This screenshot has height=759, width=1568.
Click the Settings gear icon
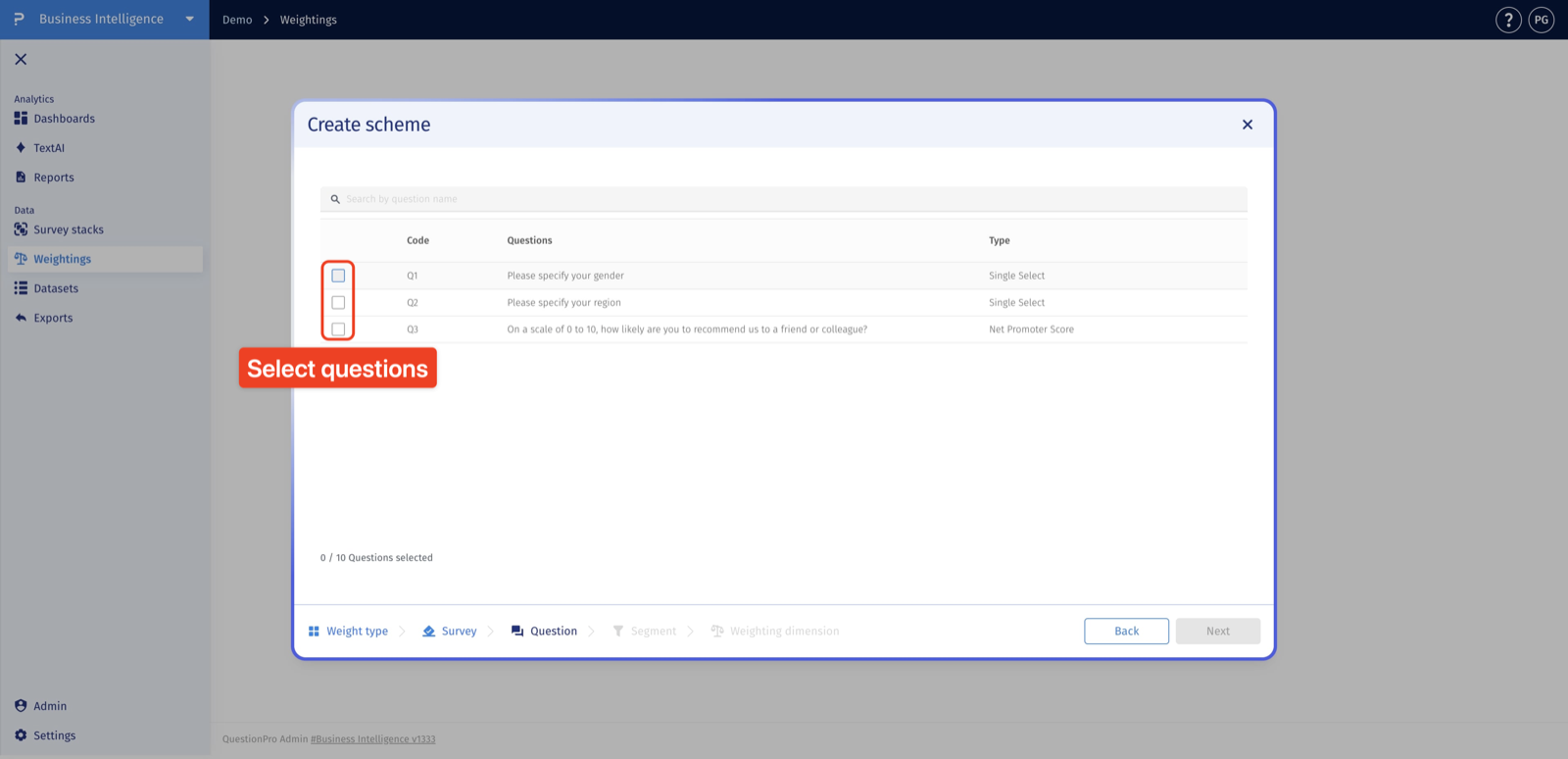pos(21,735)
